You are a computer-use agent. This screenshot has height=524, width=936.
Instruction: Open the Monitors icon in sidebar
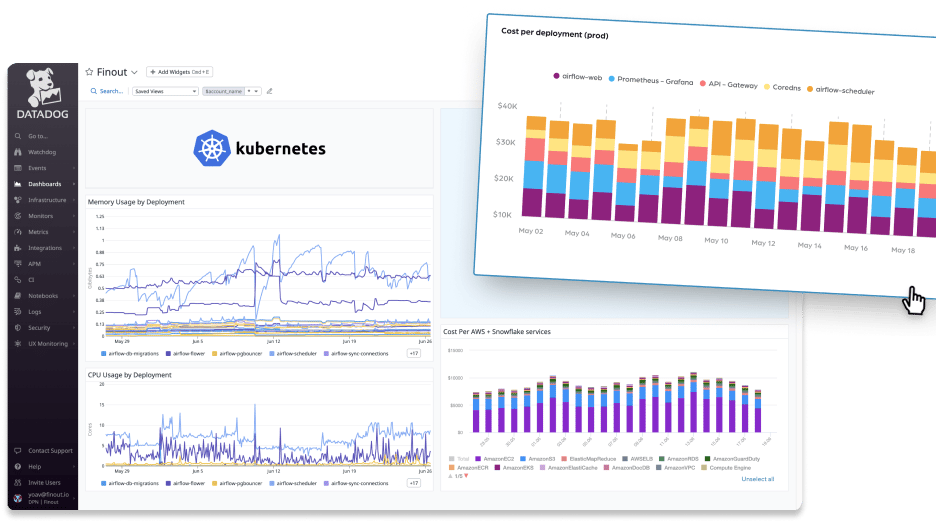point(18,216)
